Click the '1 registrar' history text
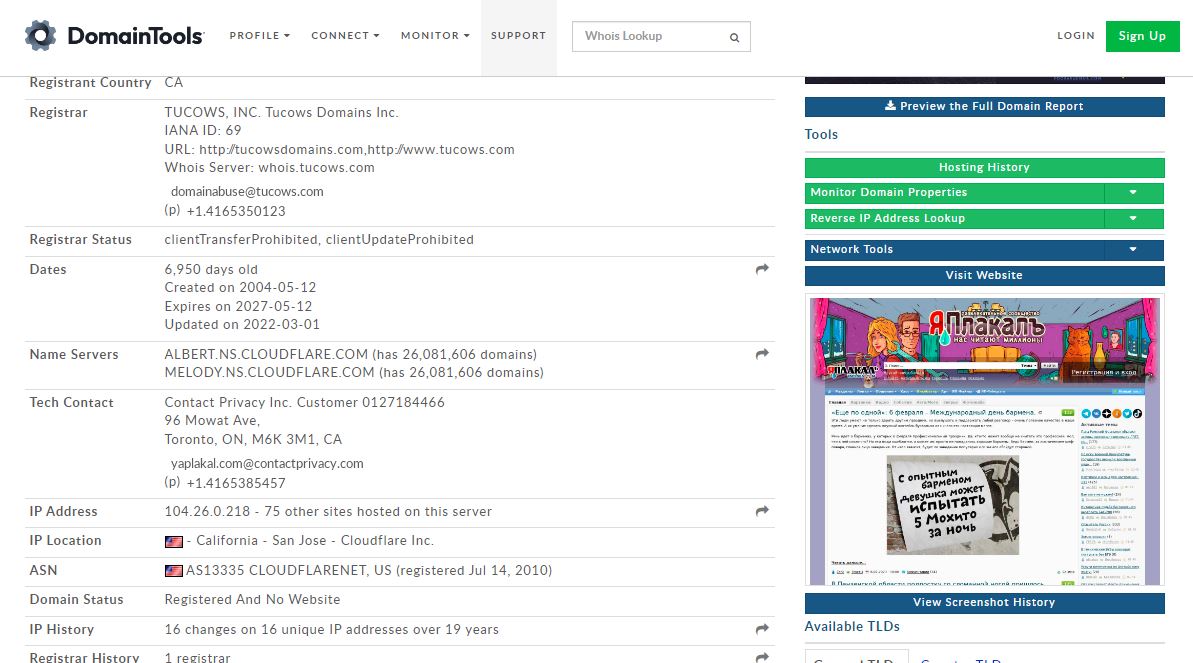1193x663 pixels. [x=197, y=658]
